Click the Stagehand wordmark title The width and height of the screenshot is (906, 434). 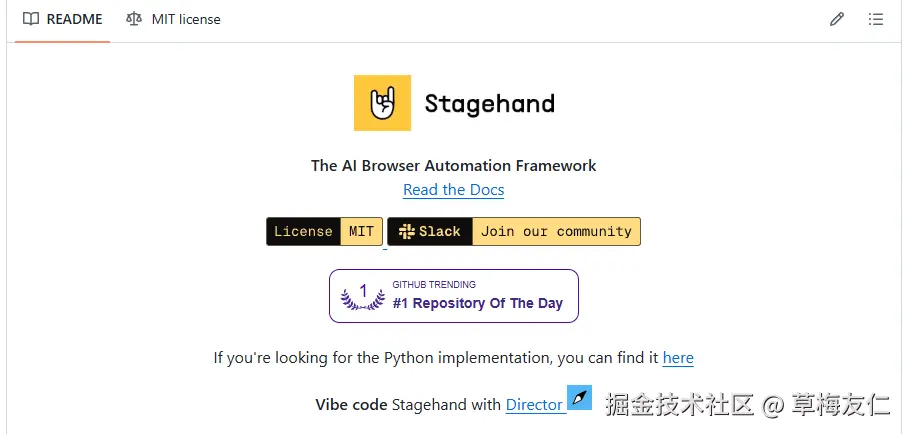(489, 103)
